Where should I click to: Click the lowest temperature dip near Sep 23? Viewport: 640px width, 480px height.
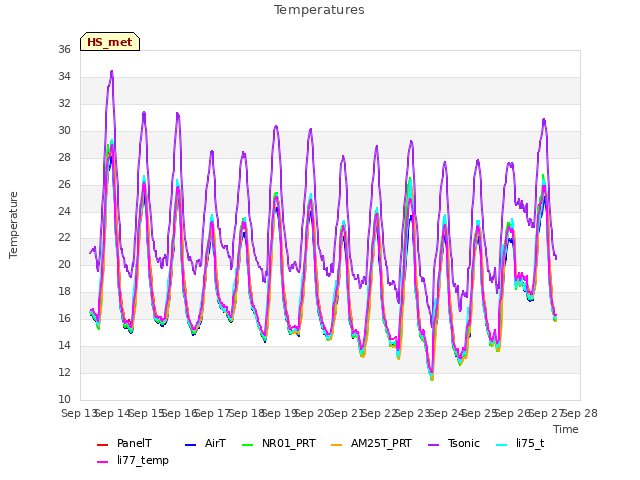tap(432, 378)
